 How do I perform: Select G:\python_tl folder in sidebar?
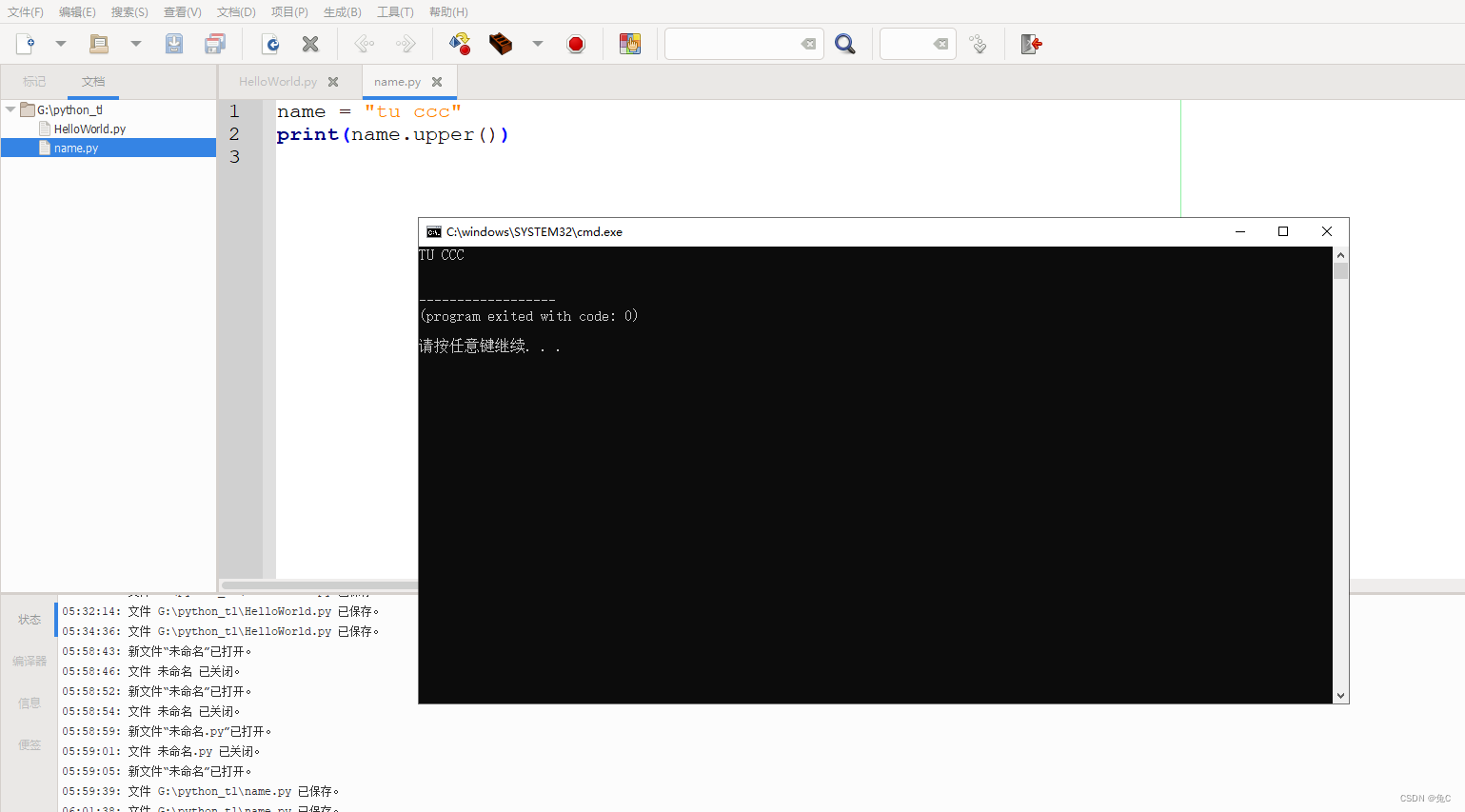coord(69,109)
